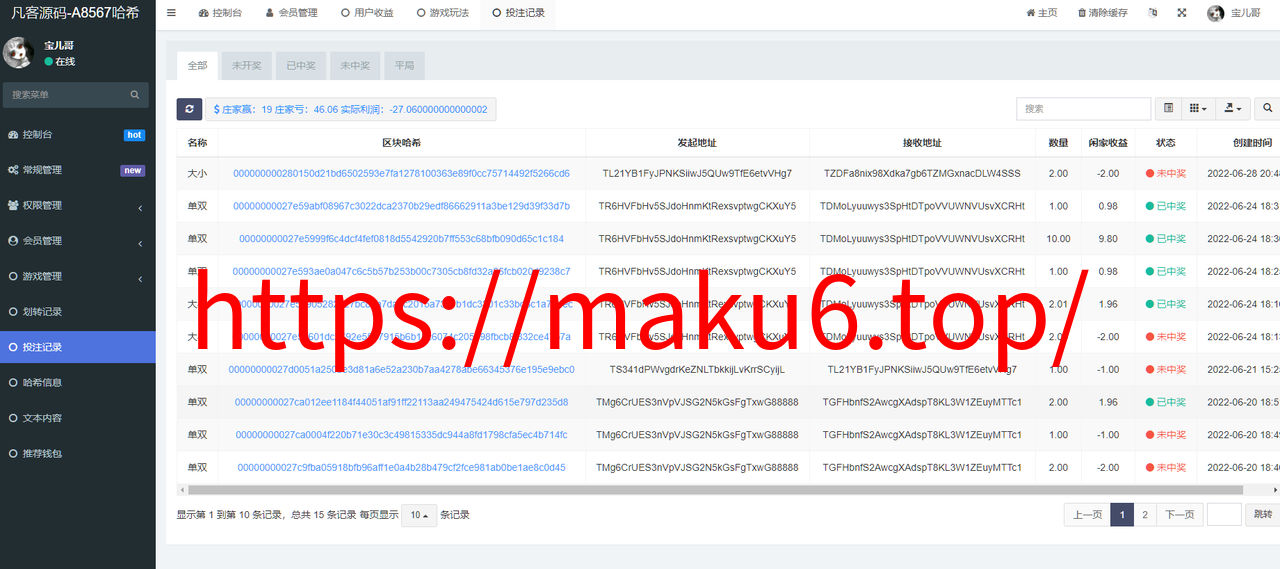
Task: Open hash link ending 39f33d7b
Action: (401, 206)
